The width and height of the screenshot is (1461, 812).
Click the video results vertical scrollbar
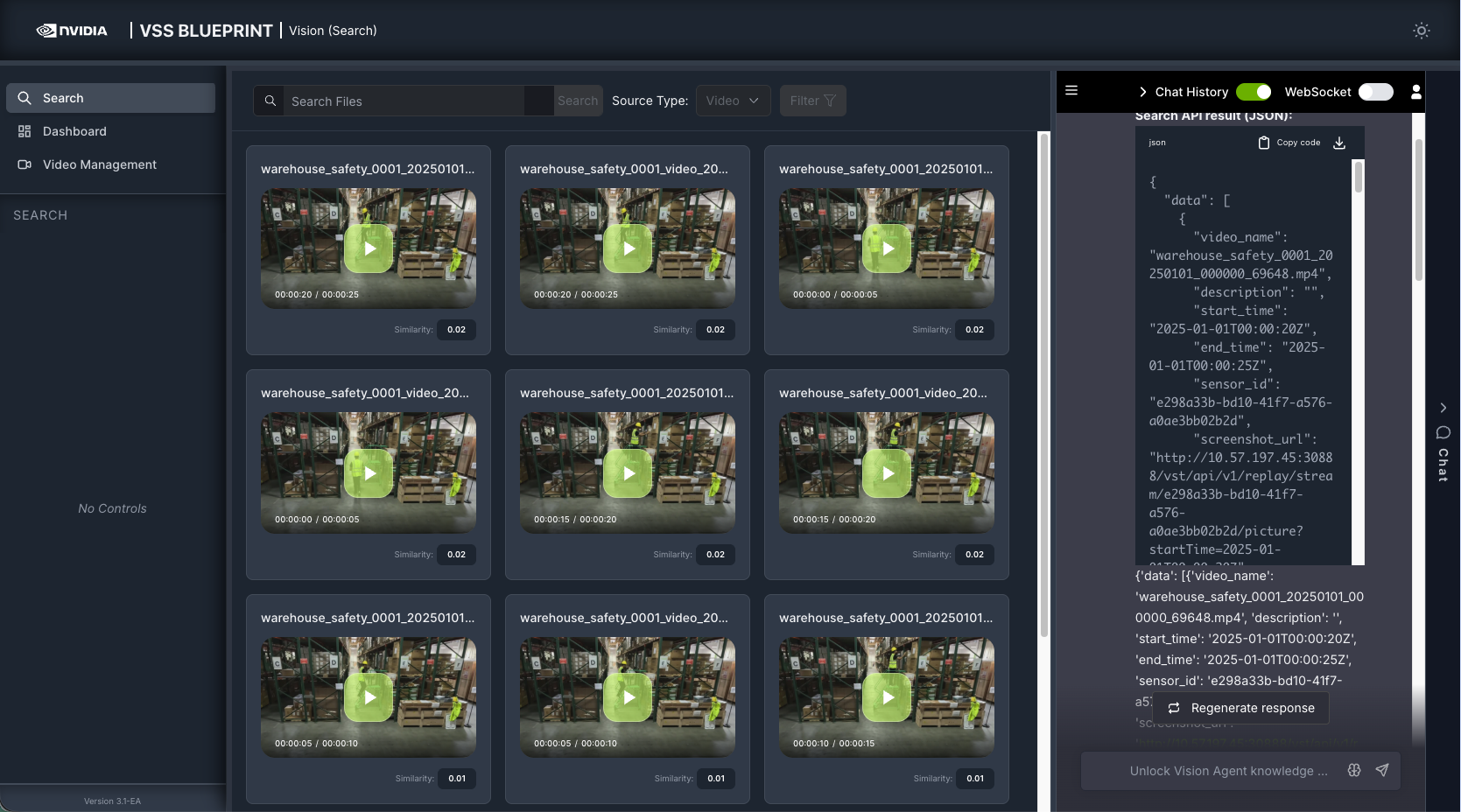(x=1043, y=385)
